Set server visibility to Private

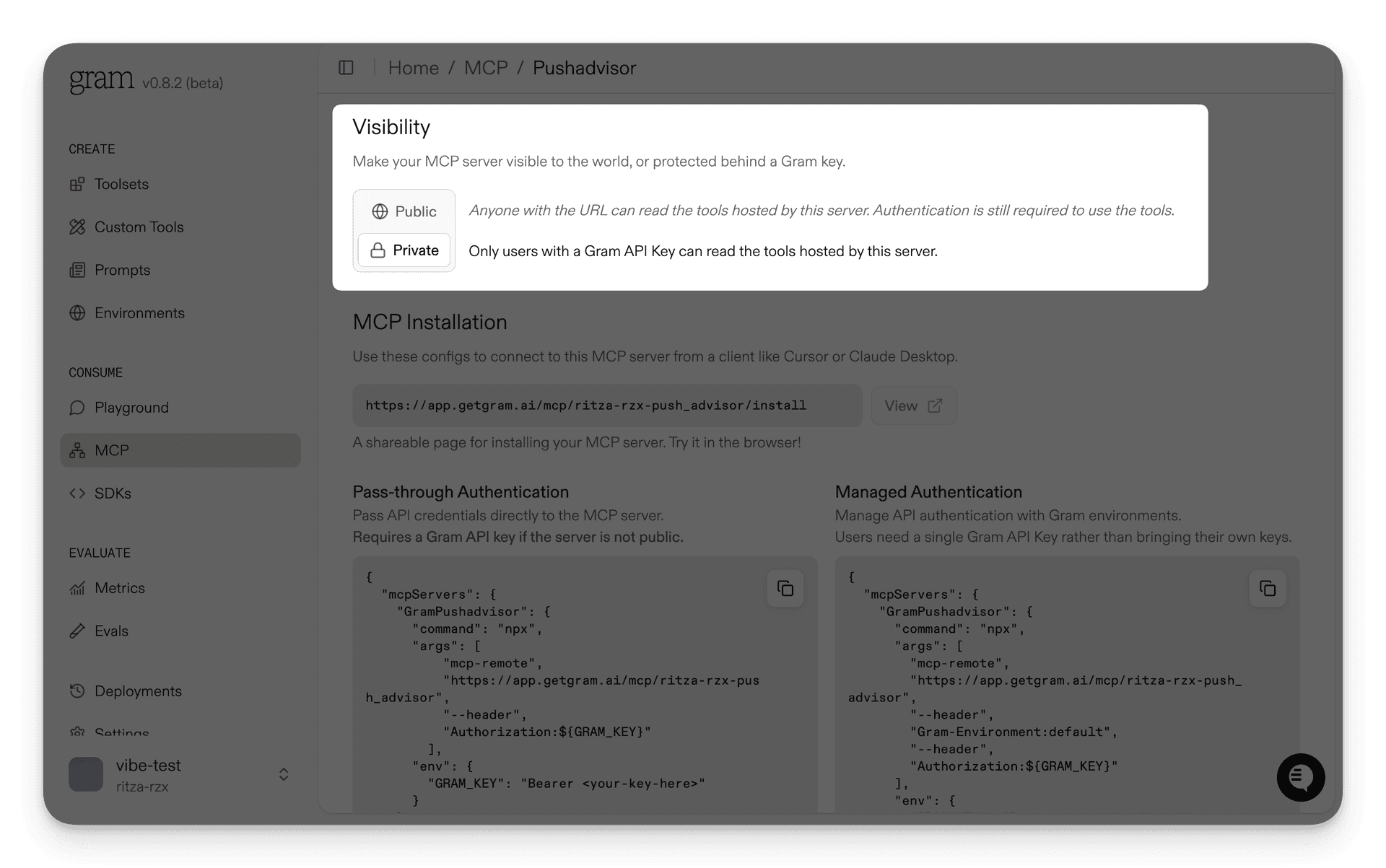tap(404, 250)
